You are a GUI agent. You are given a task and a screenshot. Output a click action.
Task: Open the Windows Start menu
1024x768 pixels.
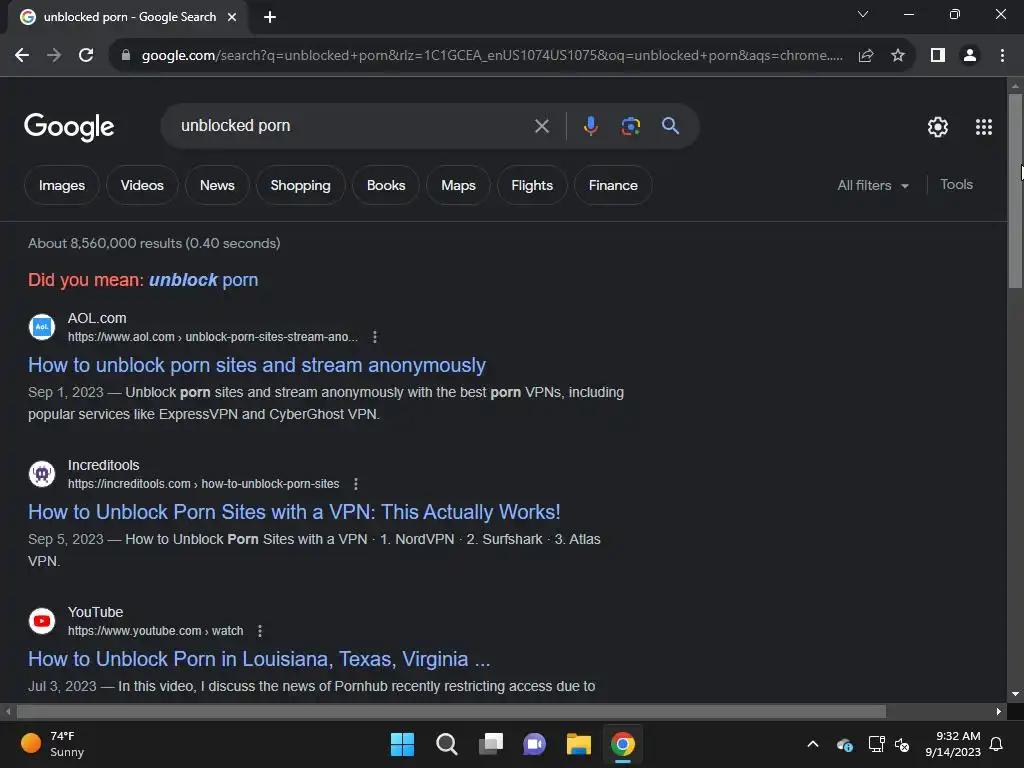[402, 744]
